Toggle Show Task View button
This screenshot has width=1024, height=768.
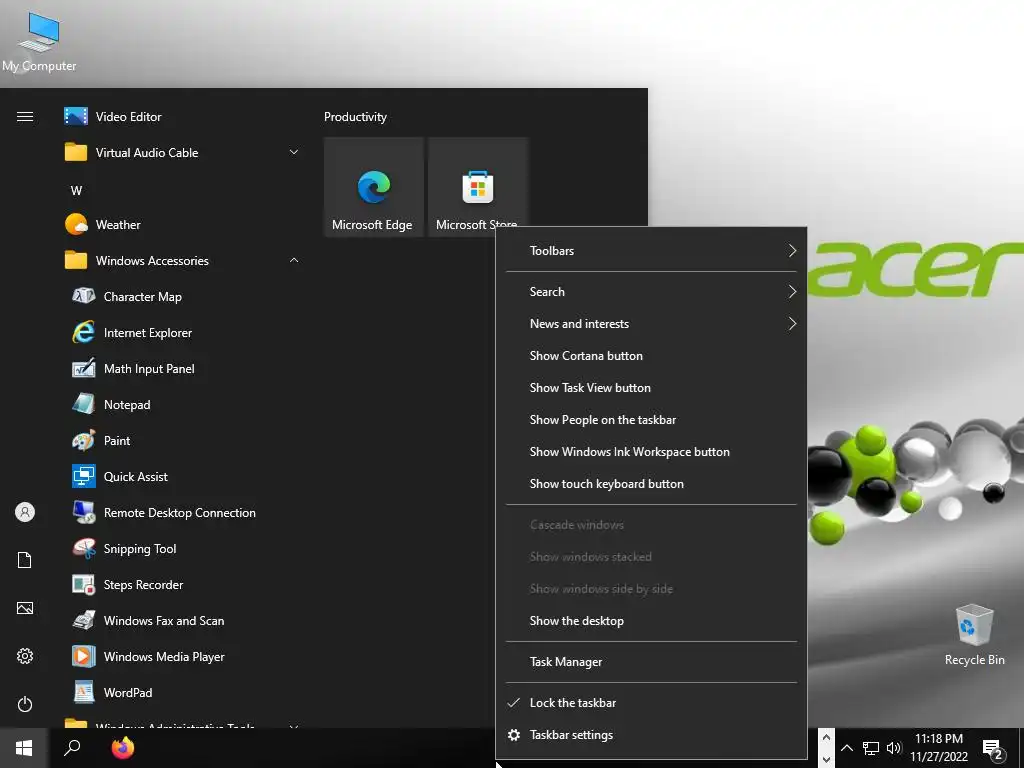[651, 388]
